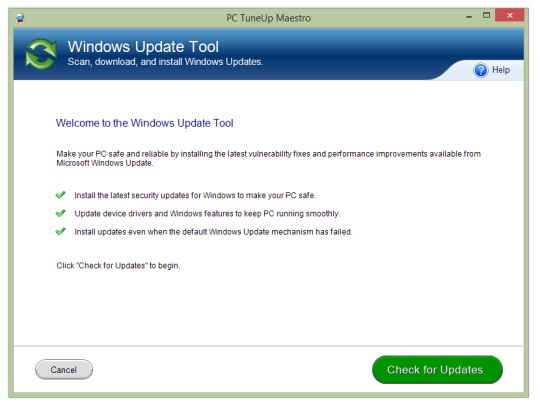Click 'Welcome to the Windows Update Tool' heading
540x410 pixels.
145,123
